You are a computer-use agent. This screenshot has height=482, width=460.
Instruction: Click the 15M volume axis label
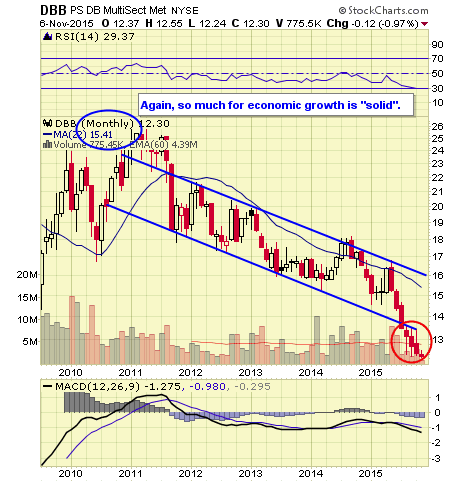tap(27, 297)
